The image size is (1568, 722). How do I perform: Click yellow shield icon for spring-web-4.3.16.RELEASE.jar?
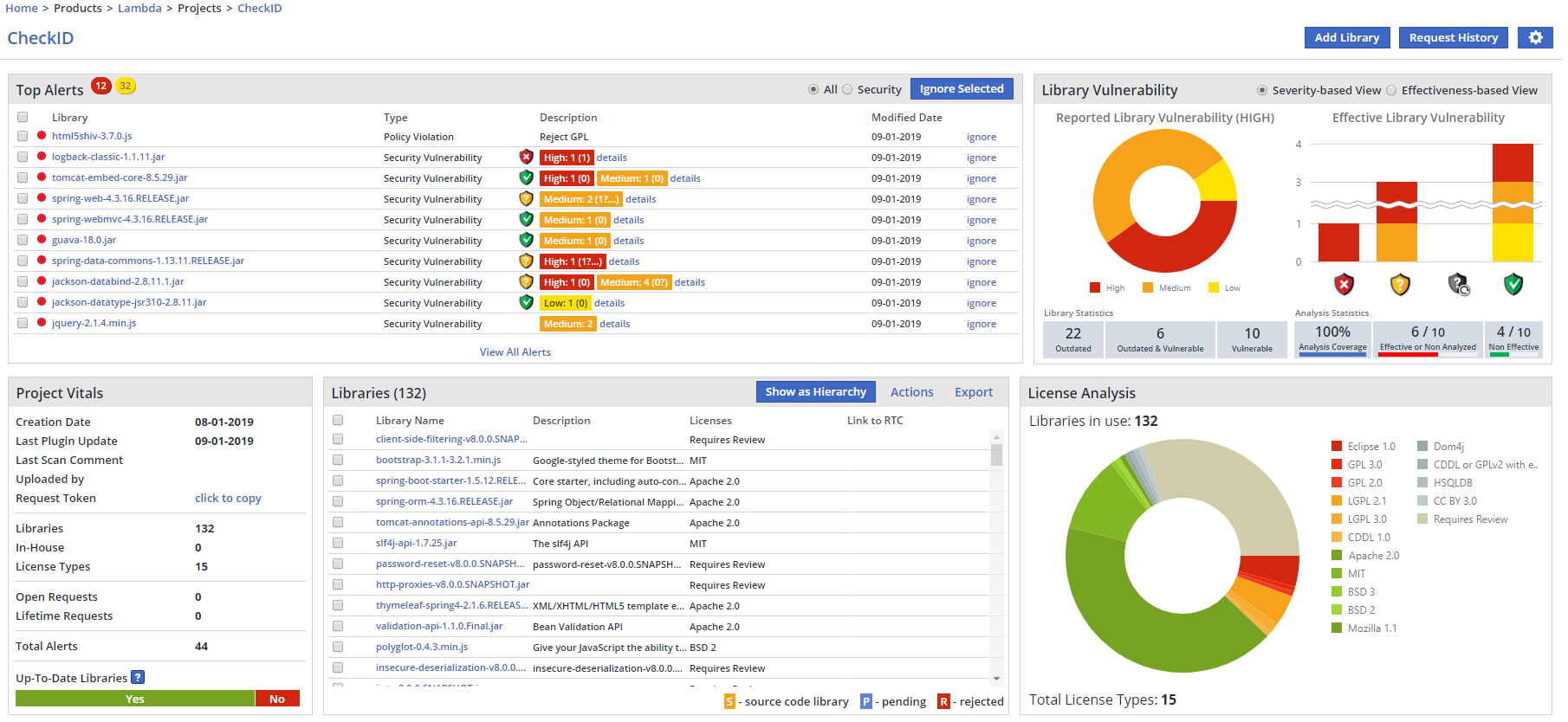[526, 198]
